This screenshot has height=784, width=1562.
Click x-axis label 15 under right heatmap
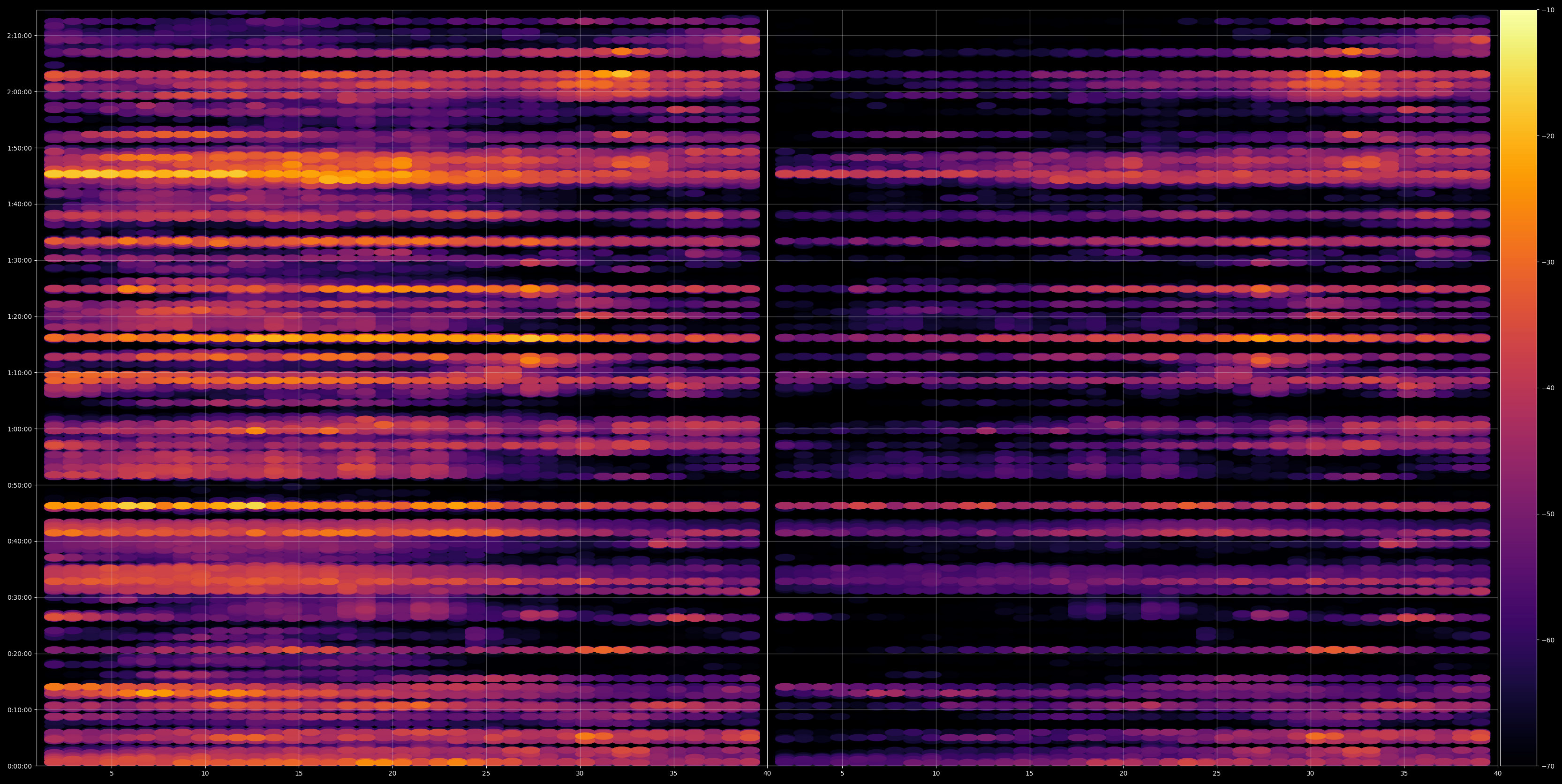coord(1030,774)
